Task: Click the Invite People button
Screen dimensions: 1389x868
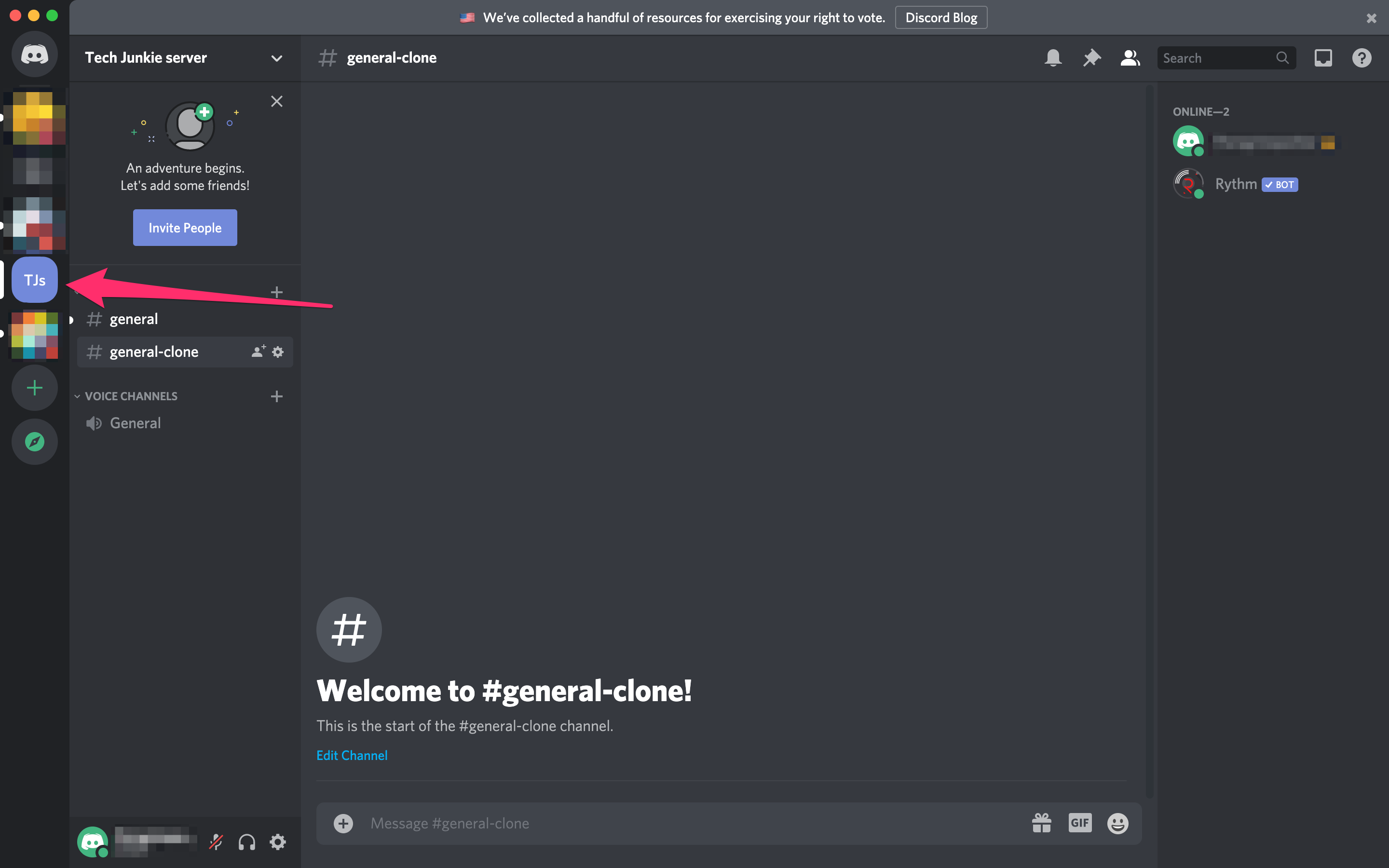Action: pyautogui.click(x=185, y=227)
